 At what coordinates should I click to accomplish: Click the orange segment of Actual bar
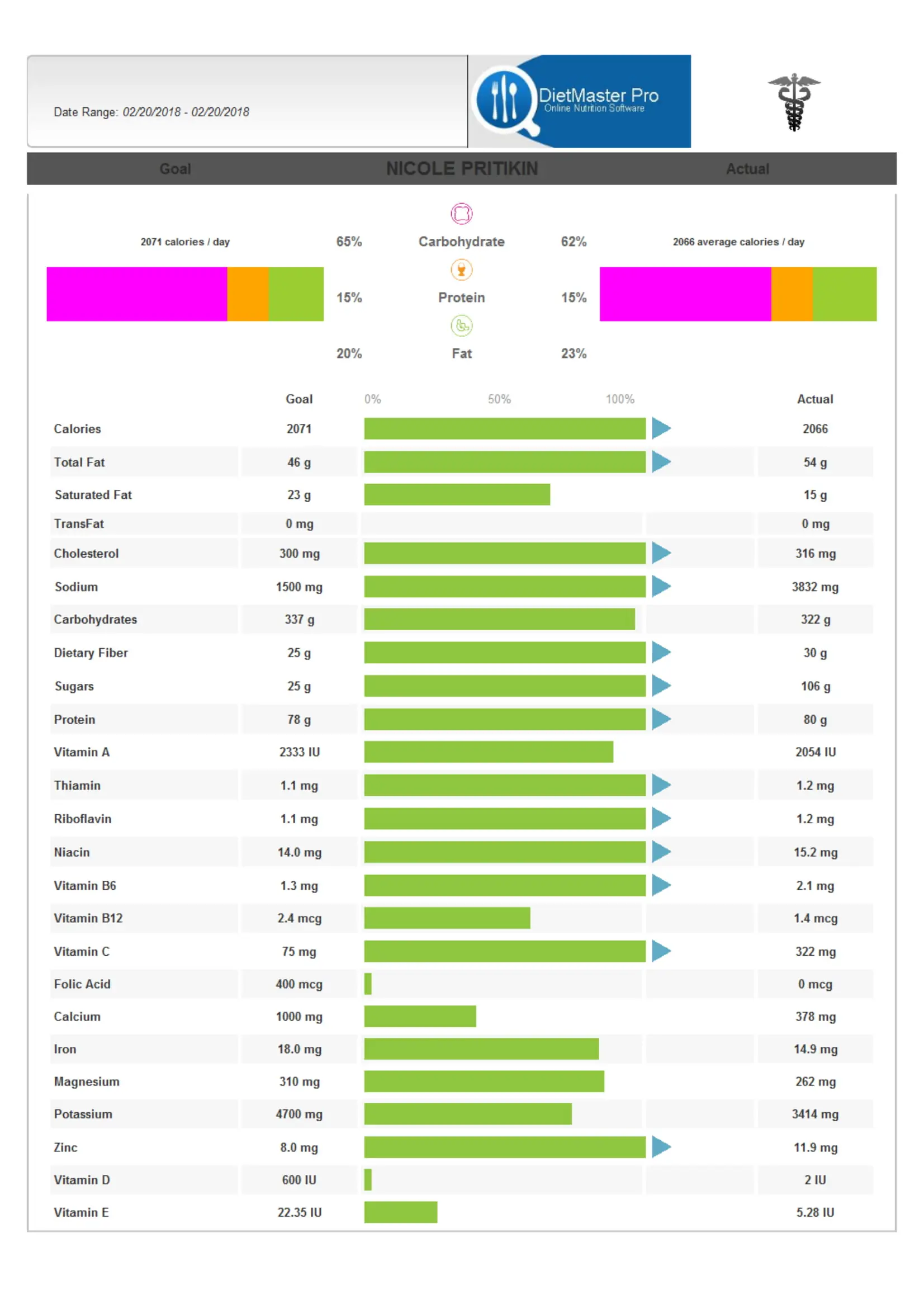pos(792,294)
